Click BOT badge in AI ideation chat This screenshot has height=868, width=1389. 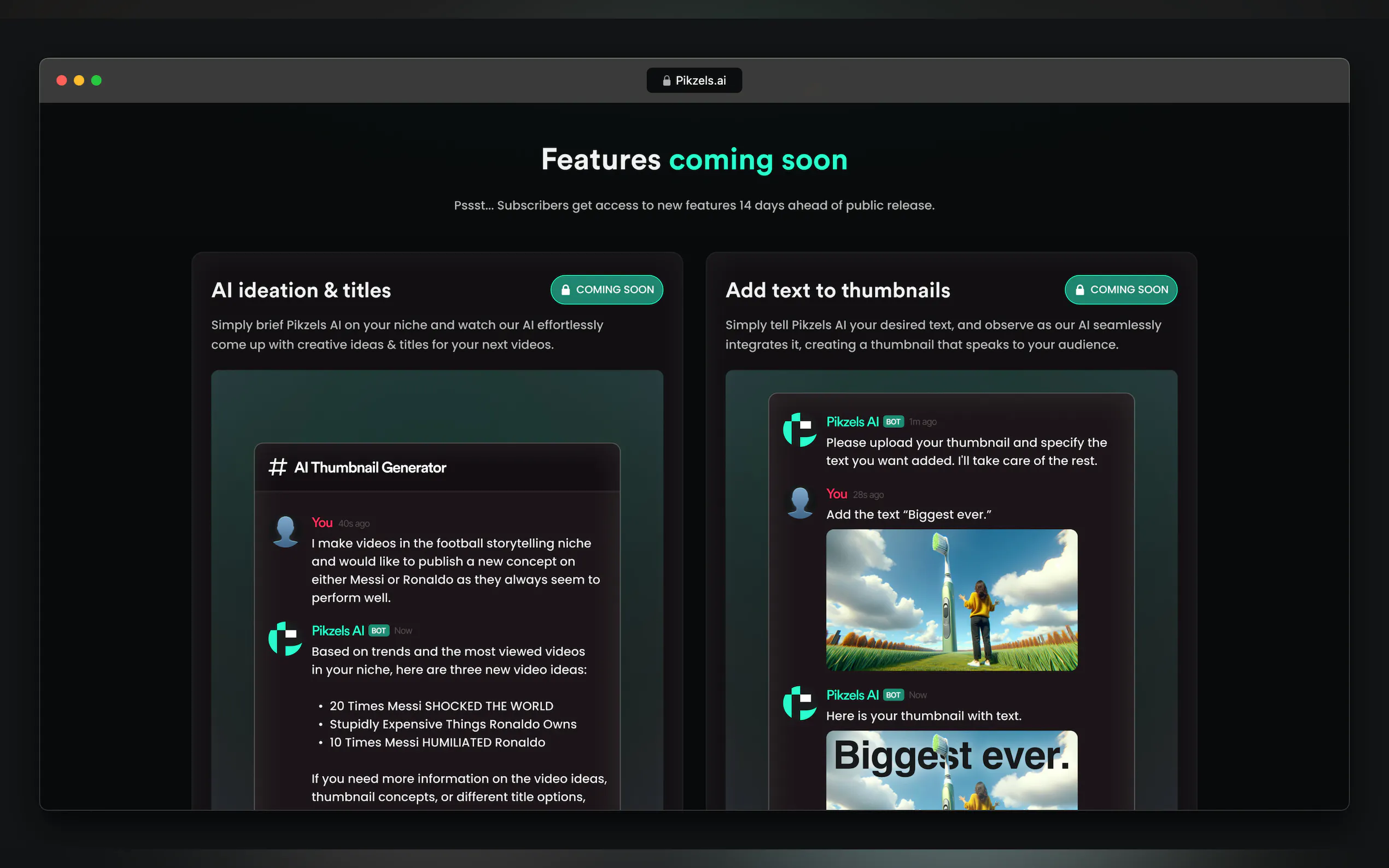tap(378, 631)
